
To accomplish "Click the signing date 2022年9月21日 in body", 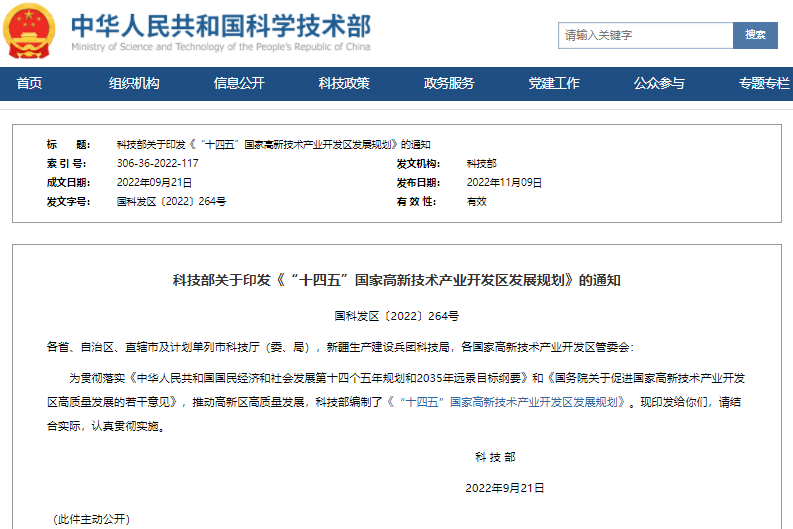I will [x=505, y=488].
